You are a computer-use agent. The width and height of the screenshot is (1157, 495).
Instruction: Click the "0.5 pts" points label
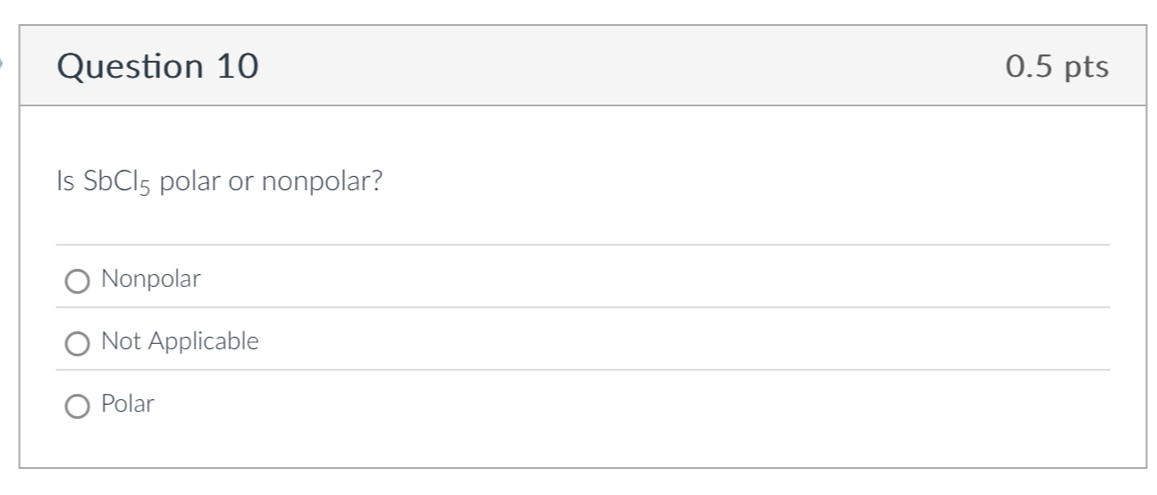coord(1057,67)
